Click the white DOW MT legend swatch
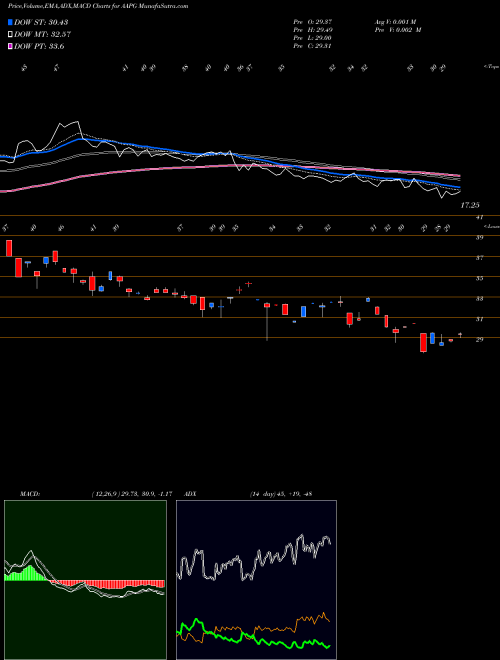The image size is (500, 660). point(10,35)
